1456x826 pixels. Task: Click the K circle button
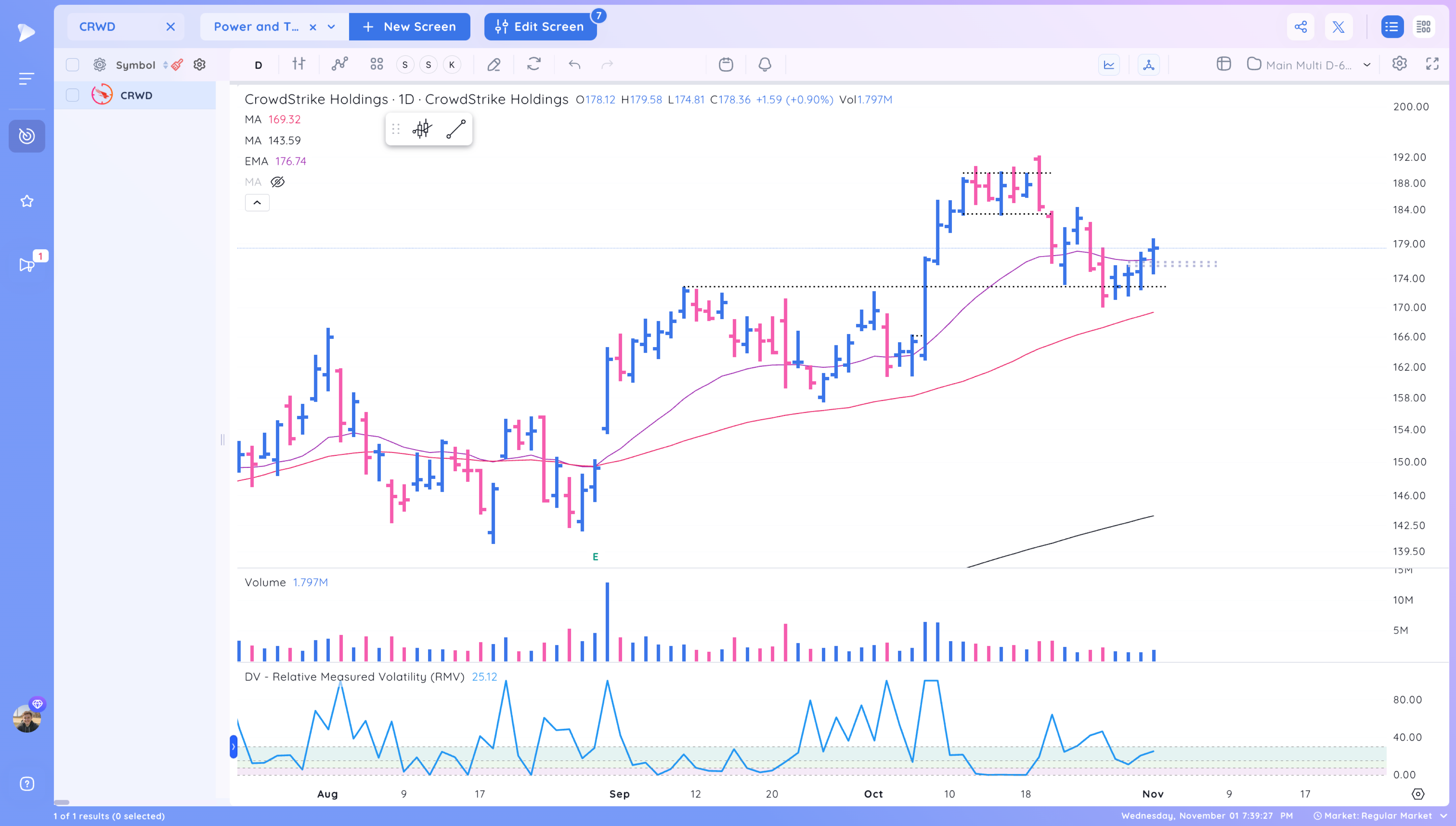pos(452,65)
